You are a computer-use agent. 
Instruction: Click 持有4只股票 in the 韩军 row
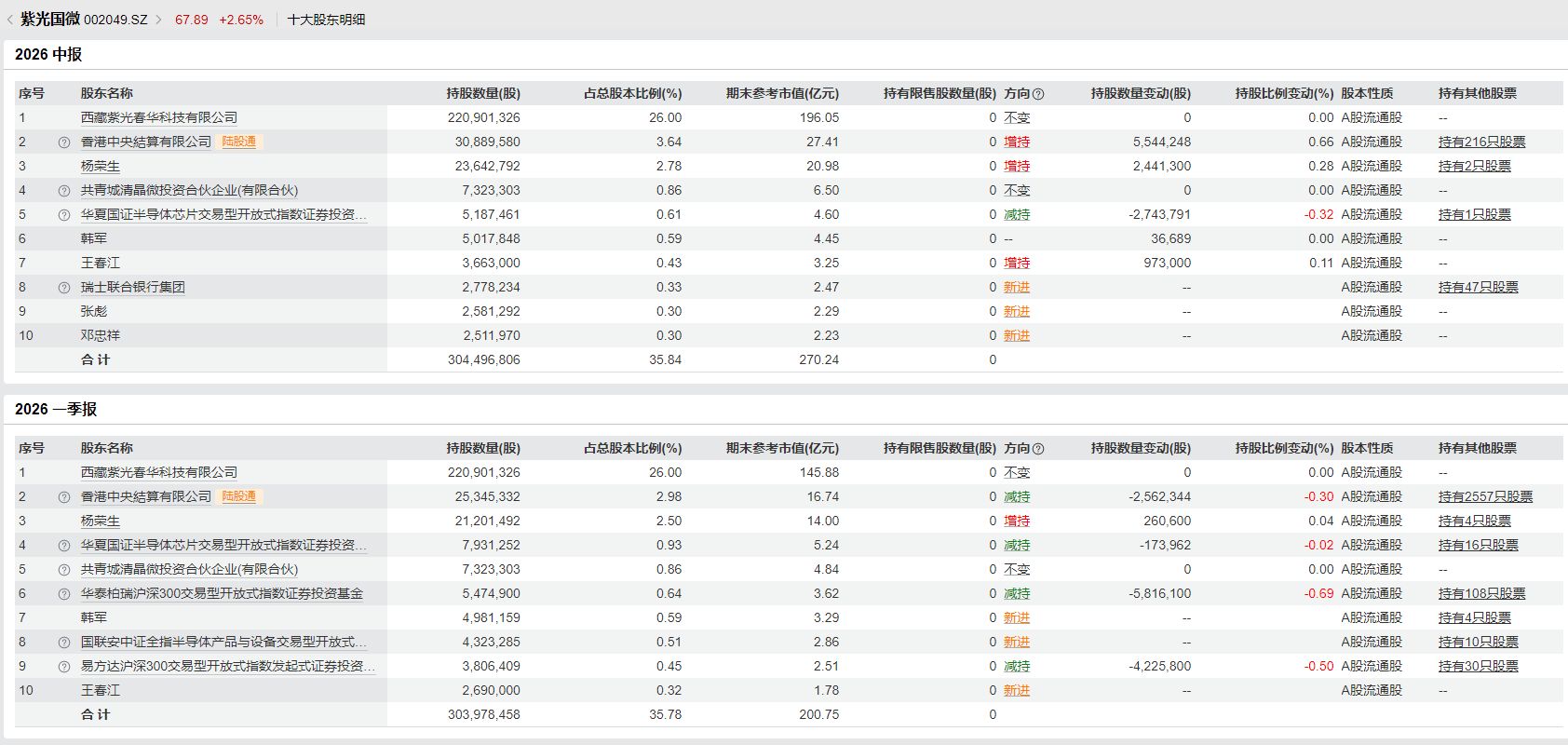[x=1474, y=617]
